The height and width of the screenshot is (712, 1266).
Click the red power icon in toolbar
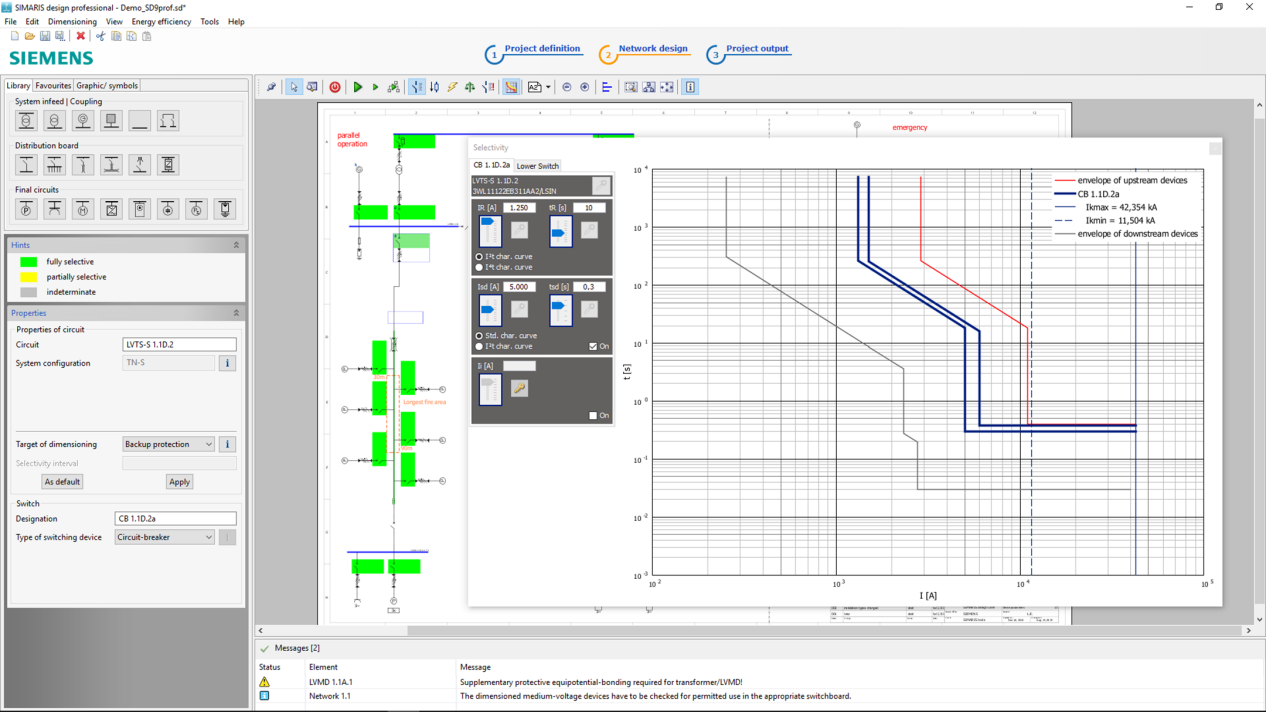tap(335, 88)
